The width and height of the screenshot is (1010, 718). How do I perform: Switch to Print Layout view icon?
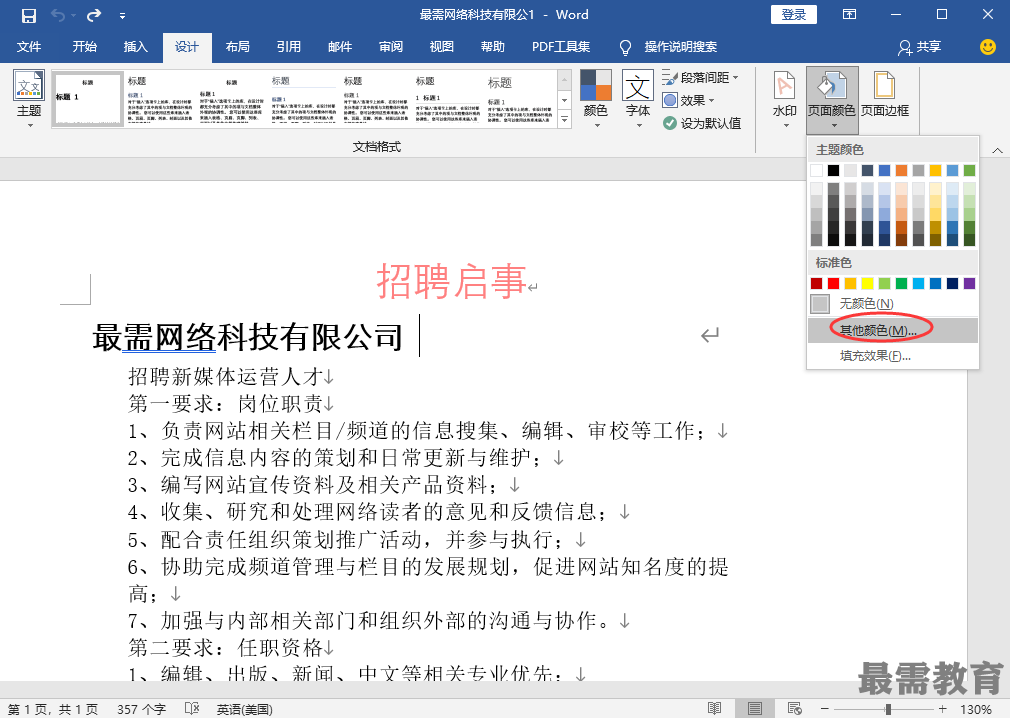click(754, 708)
